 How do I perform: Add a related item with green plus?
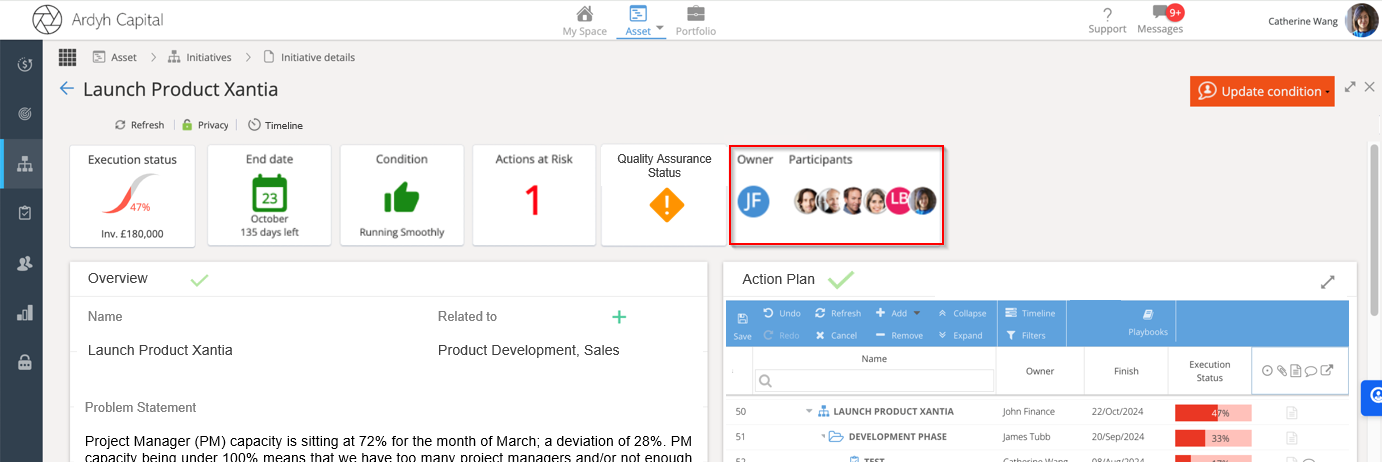point(619,317)
